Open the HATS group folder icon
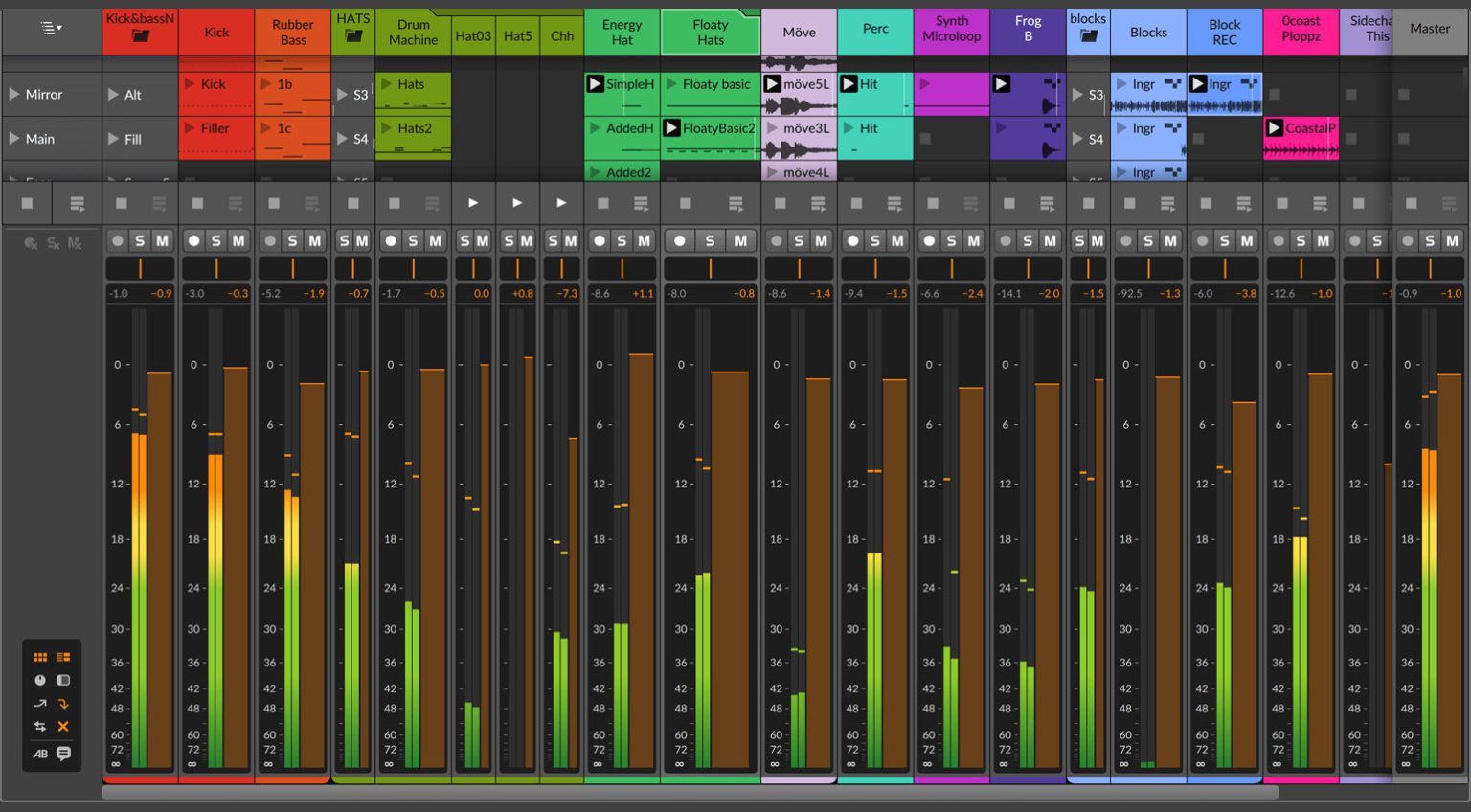The width and height of the screenshot is (1471, 812). (352, 34)
